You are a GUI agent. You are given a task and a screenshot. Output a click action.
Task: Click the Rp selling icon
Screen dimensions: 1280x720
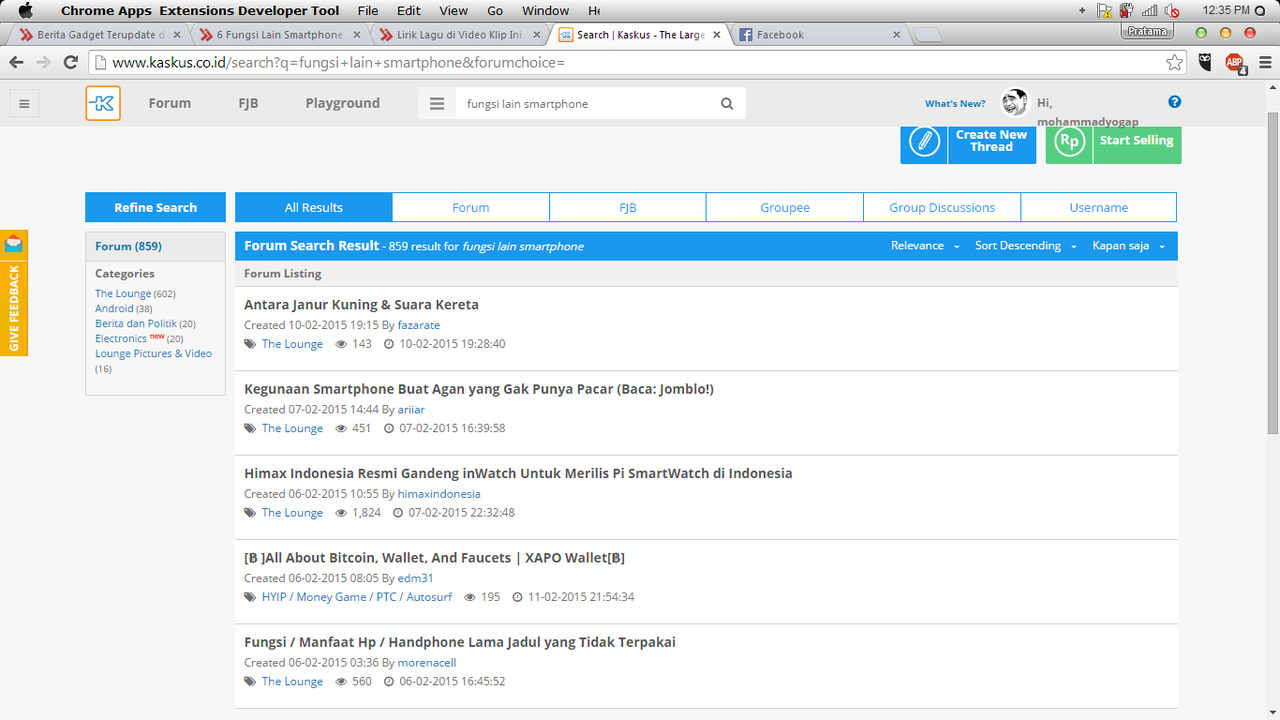[1069, 141]
